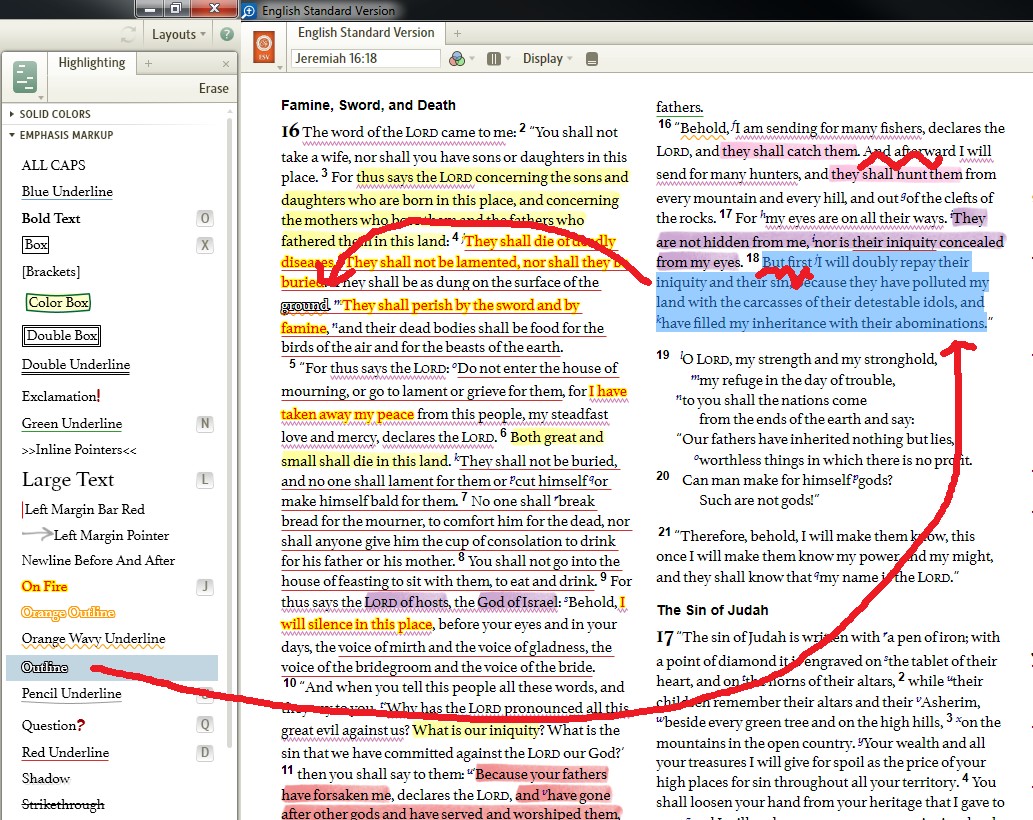Click the N shortcut key for Green Underline

tap(205, 424)
